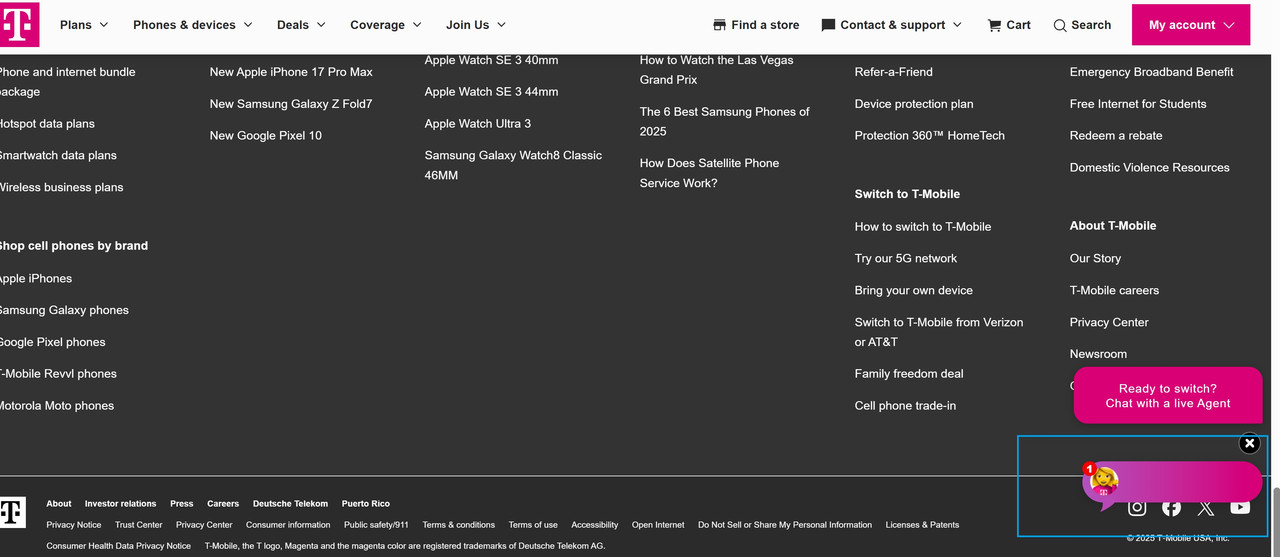The height and width of the screenshot is (557, 1280).
Task: Click Accessibility footer link
Action: click(x=595, y=525)
